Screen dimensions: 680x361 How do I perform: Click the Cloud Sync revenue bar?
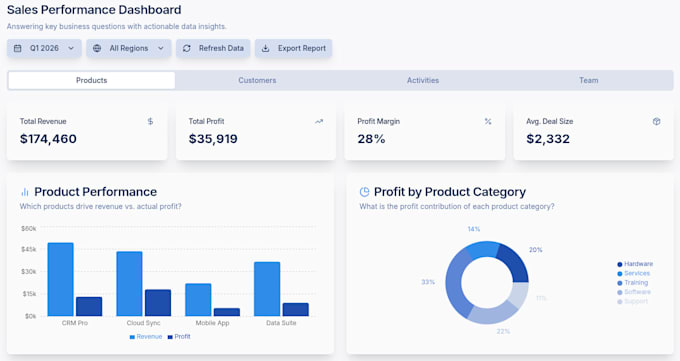click(x=129, y=284)
